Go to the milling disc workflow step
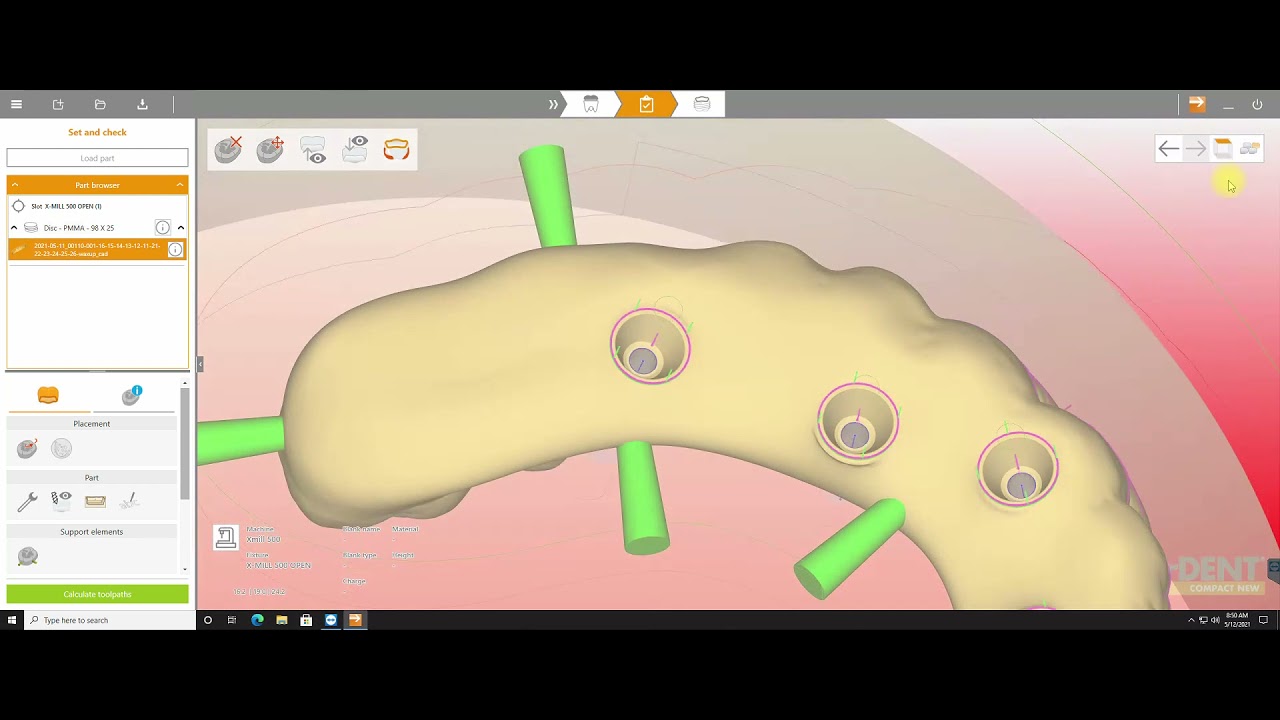 click(x=702, y=104)
